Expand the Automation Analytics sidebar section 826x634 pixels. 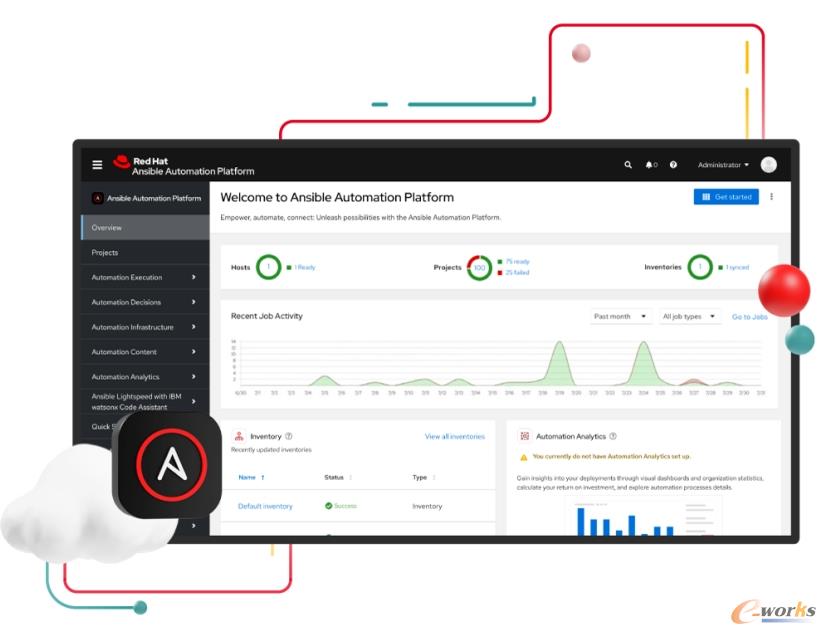click(145, 377)
